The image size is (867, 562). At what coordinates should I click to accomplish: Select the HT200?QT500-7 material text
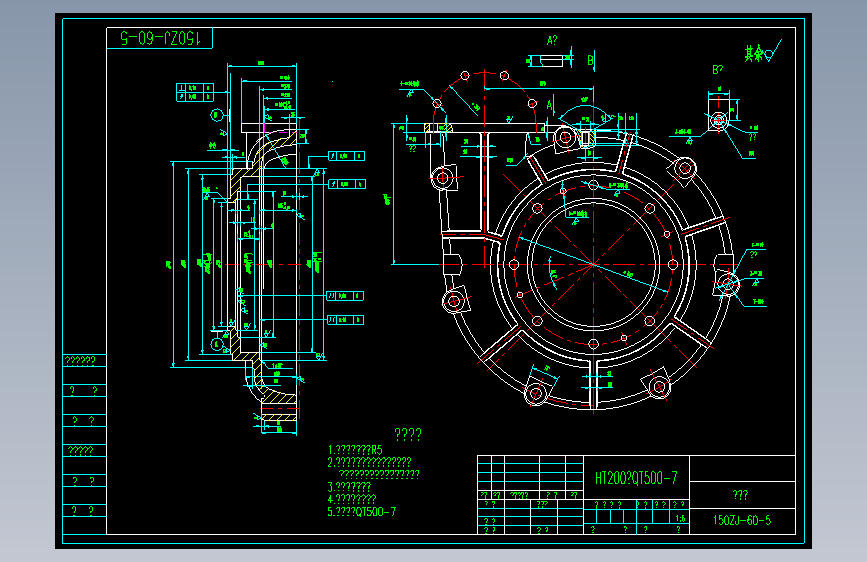636,478
